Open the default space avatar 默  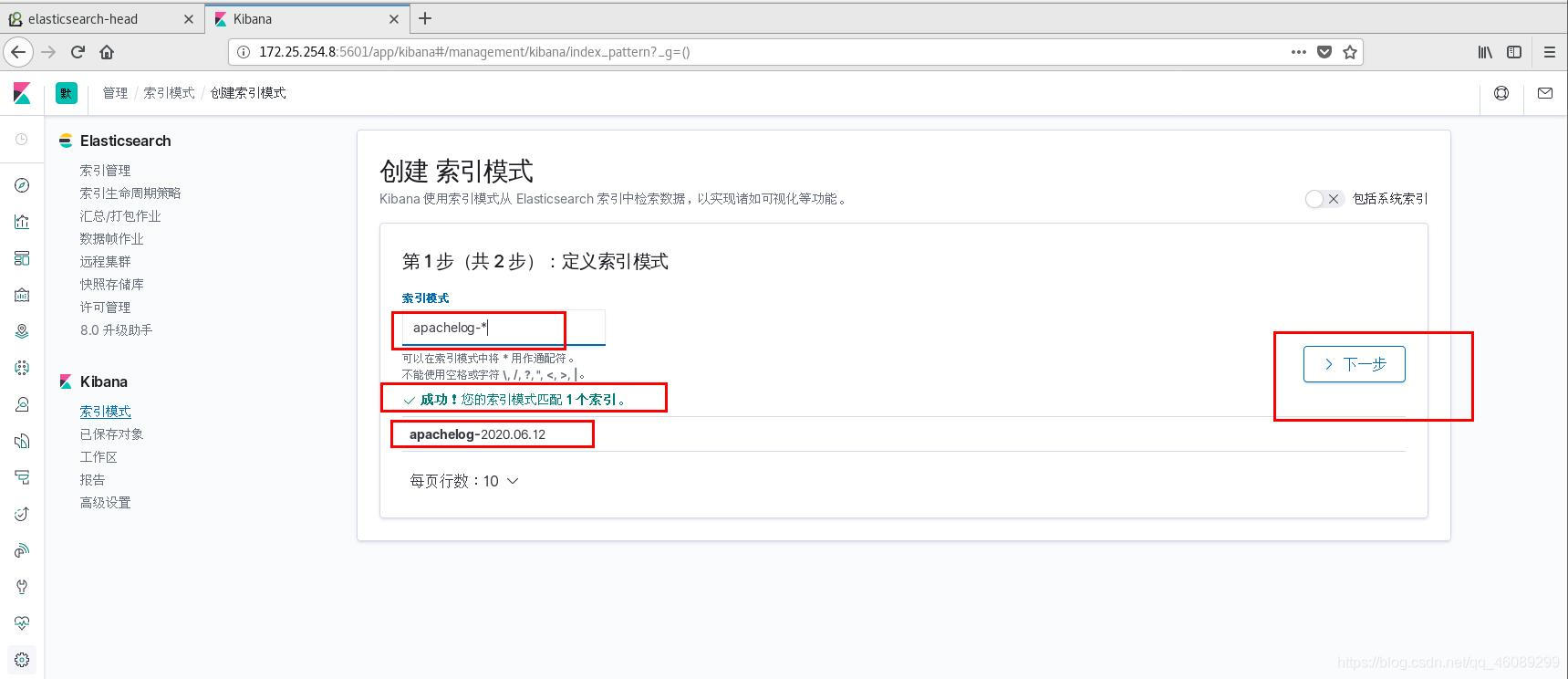66,93
